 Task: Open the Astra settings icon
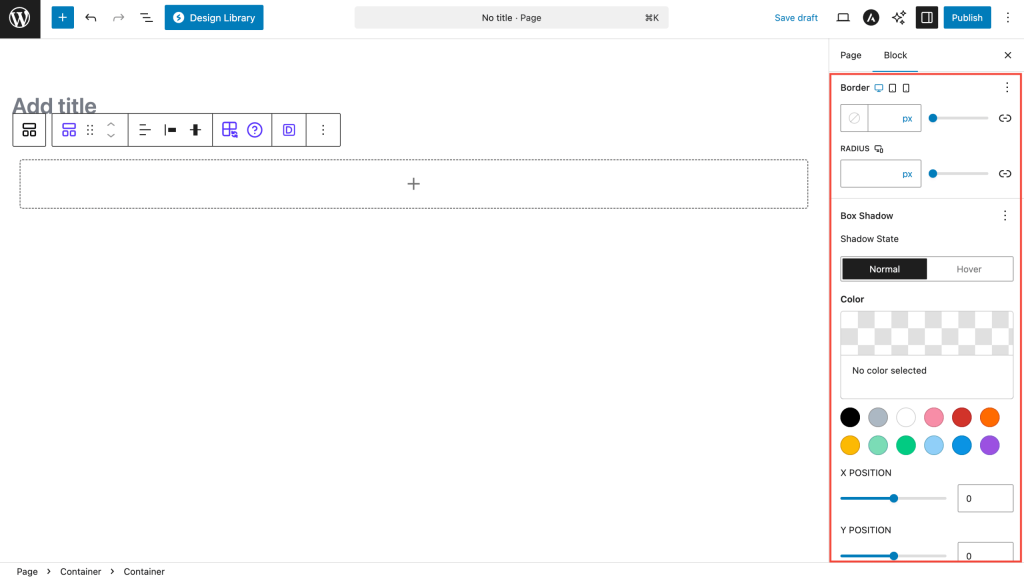(x=871, y=18)
